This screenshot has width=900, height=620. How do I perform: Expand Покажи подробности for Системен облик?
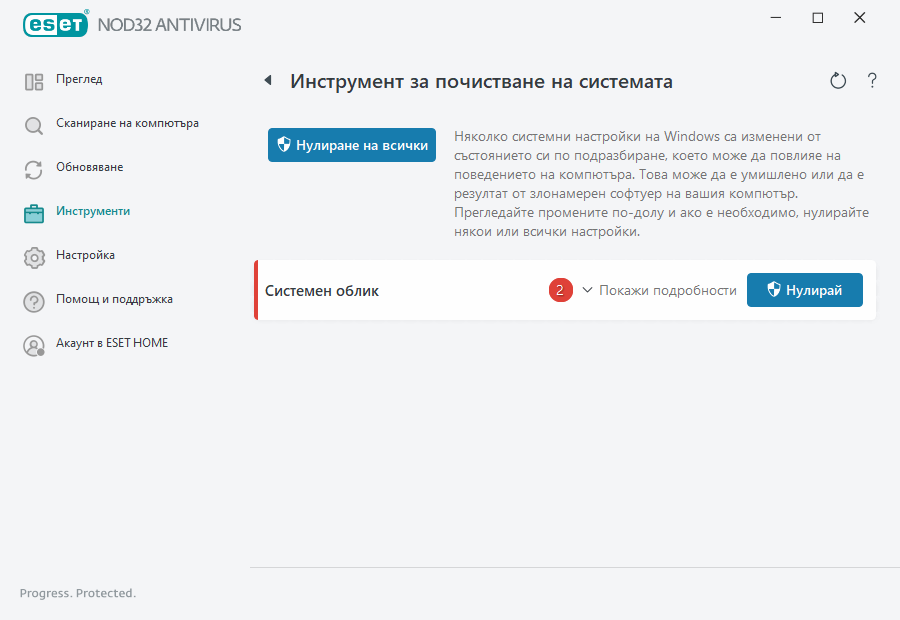click(667, 290)
